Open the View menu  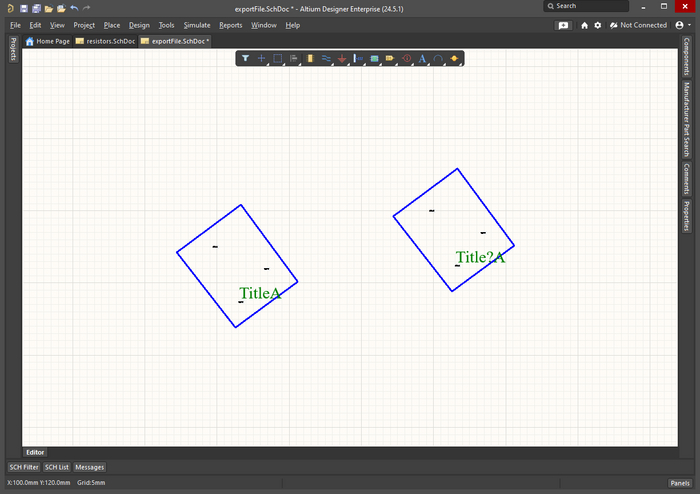click(57, 25)
